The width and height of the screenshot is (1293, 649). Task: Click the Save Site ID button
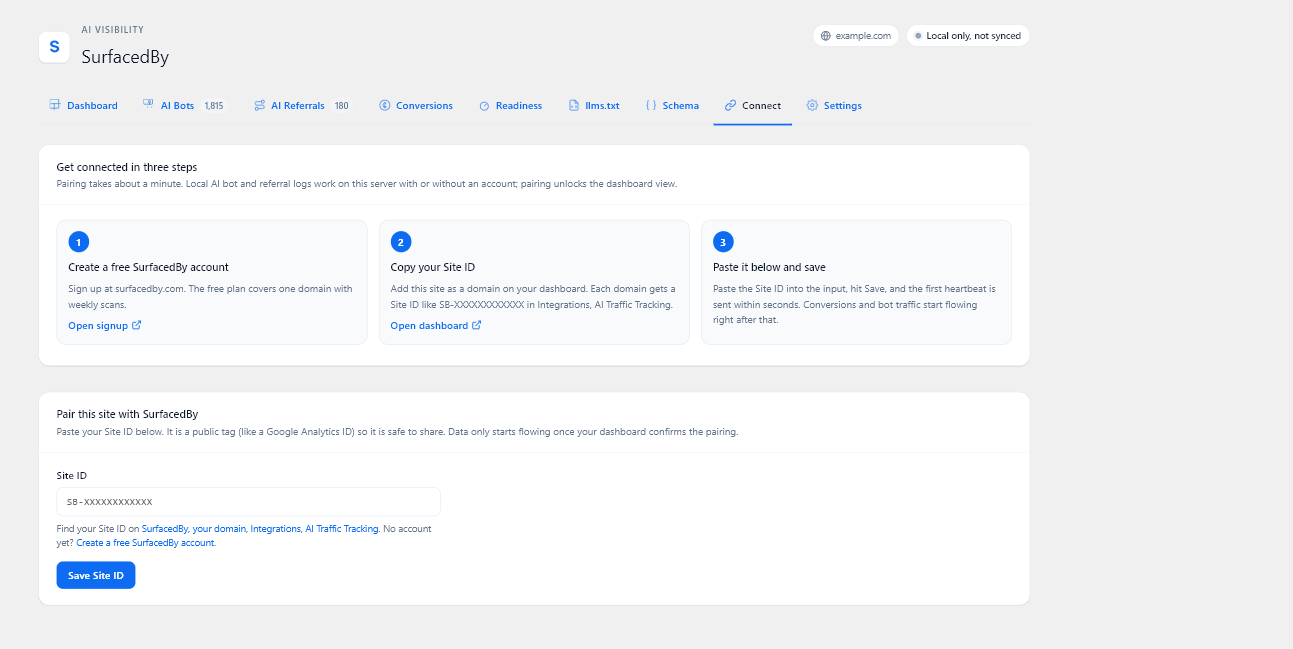(x=96, y=575)
